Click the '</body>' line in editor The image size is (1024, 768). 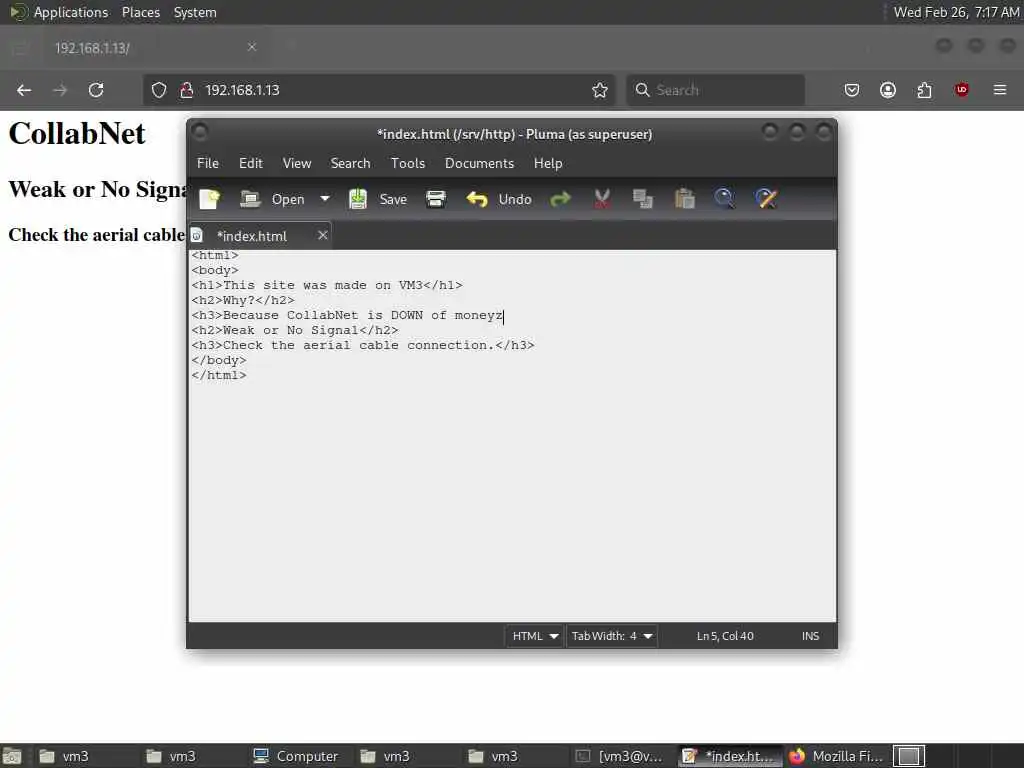tap(219, 360)
